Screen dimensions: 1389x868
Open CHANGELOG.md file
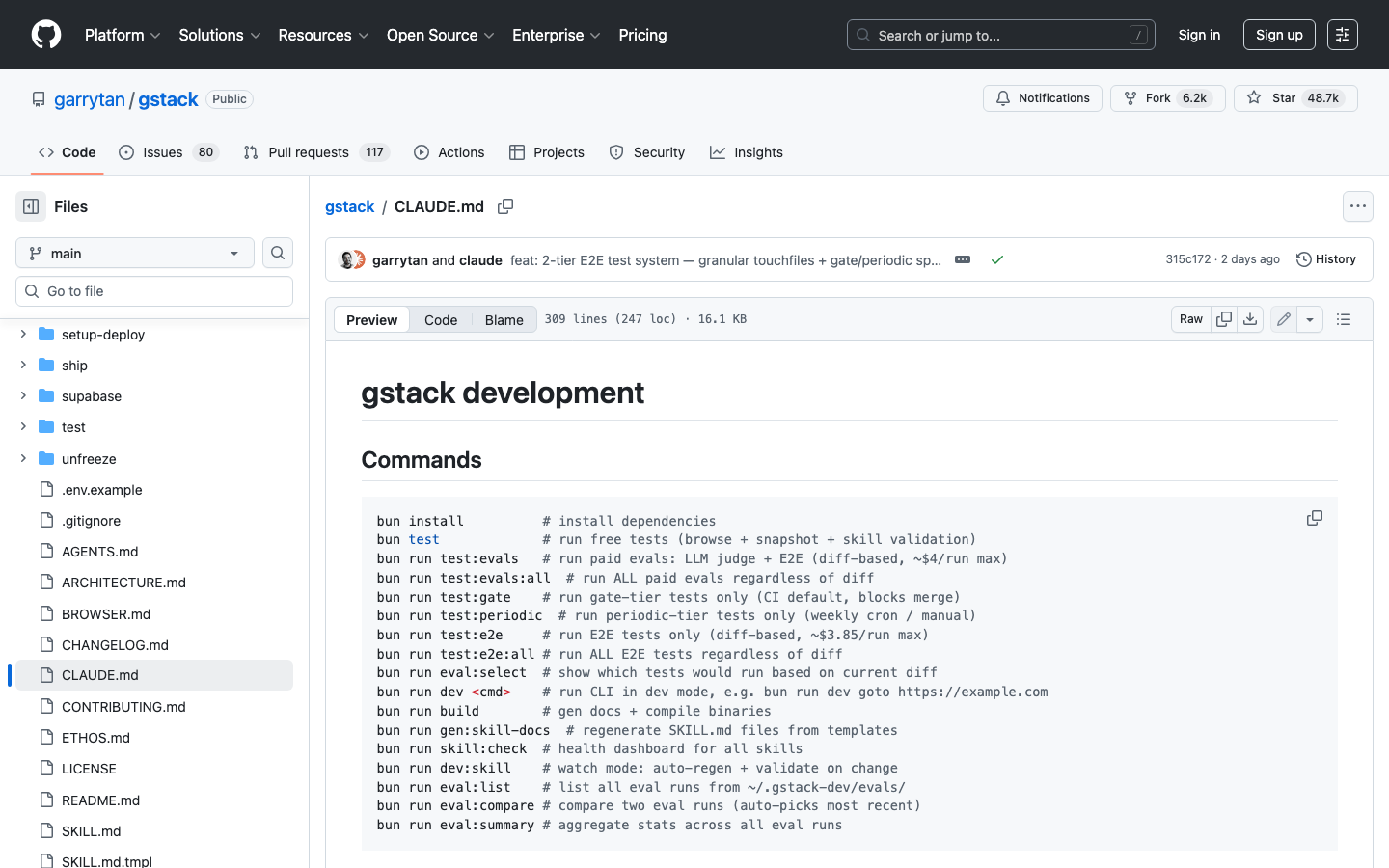115,645
